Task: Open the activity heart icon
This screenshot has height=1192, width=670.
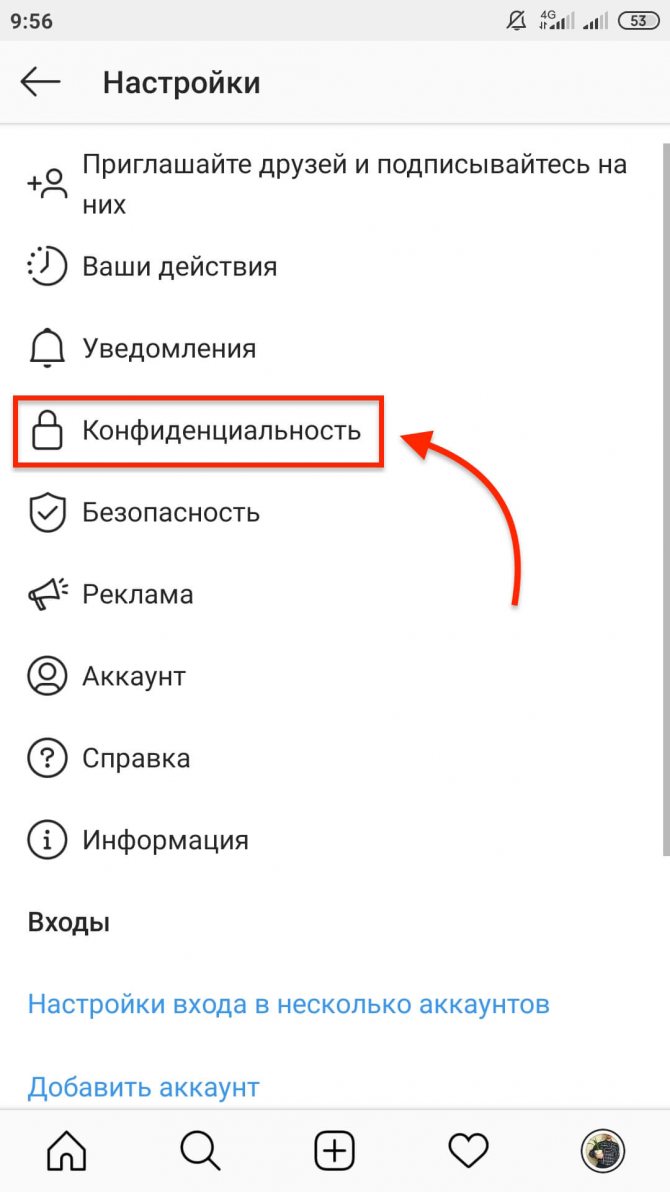Action: [468, 1153]
